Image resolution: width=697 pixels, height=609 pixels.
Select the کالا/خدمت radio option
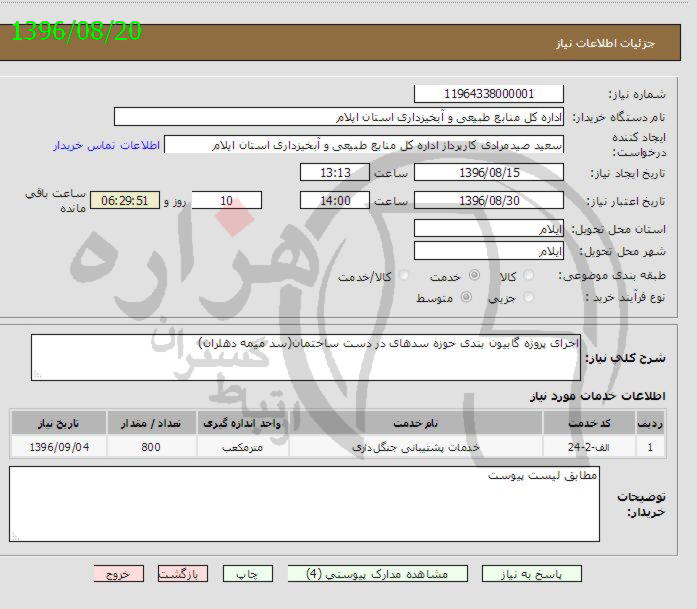pyautogui.click(x=404, y=276)
